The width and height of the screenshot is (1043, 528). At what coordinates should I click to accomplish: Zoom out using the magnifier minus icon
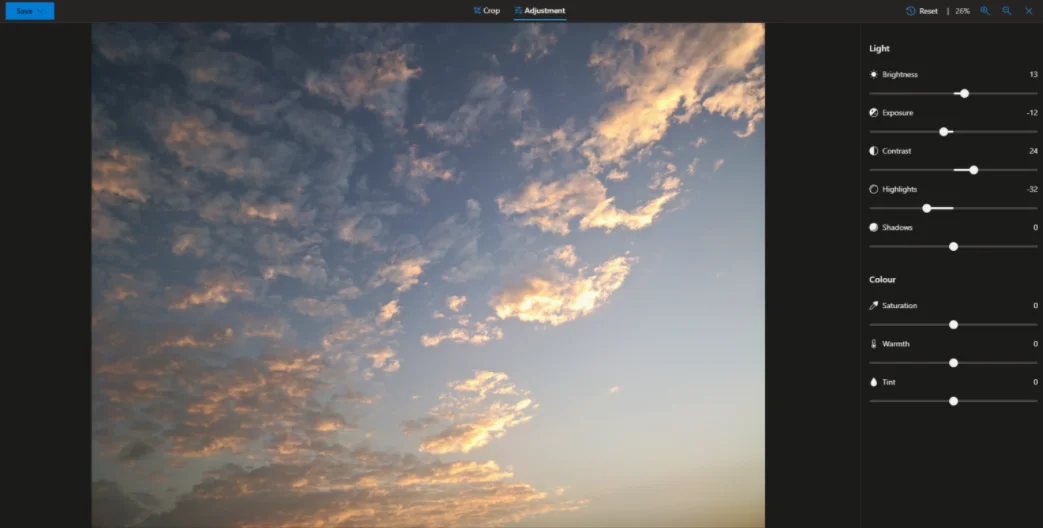1007,11
